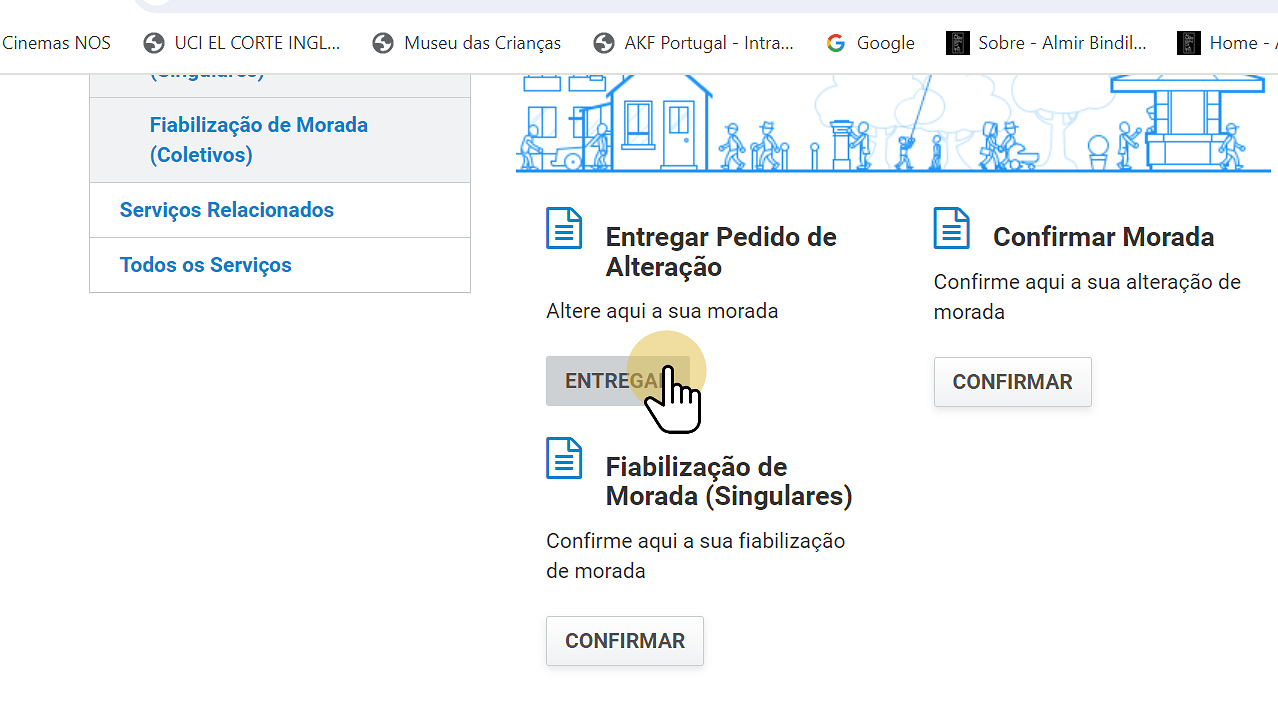This screenshot has height=718, width=1278.
Task: Click the Google logo icon in bookmarks bar
Action: (836, 43)
